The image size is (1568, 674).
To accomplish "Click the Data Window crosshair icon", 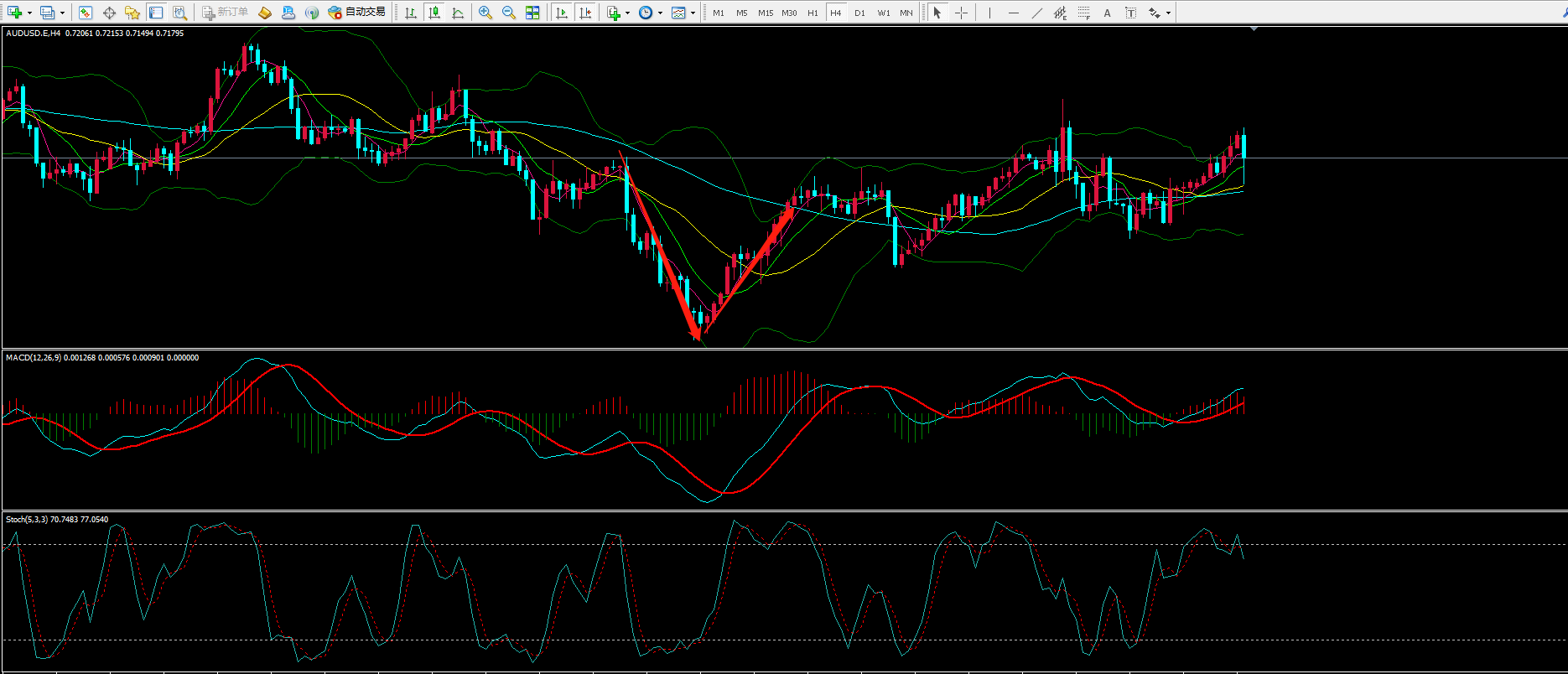I will point(109,13).
